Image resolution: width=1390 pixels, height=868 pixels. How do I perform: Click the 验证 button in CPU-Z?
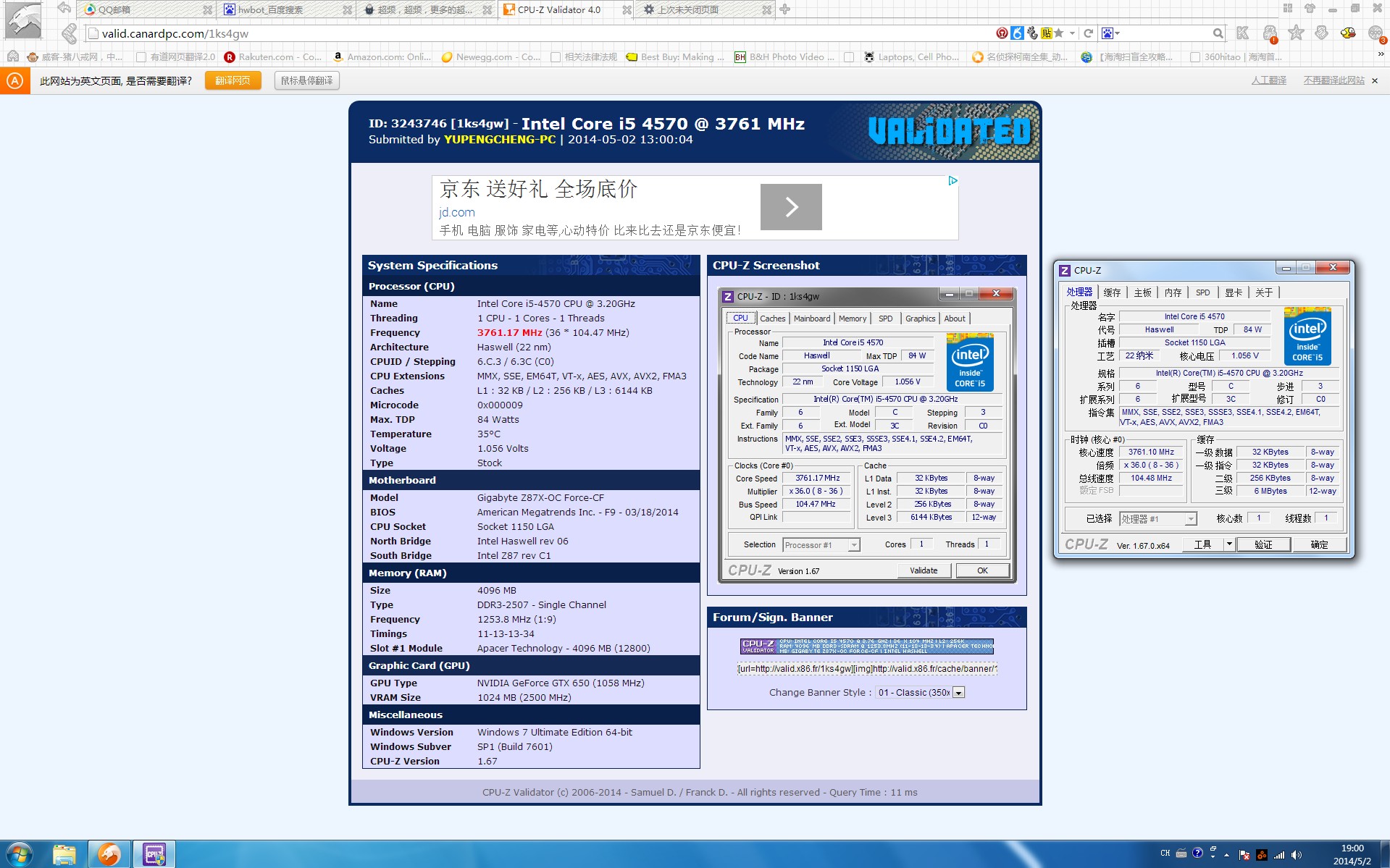point(1263,544)
